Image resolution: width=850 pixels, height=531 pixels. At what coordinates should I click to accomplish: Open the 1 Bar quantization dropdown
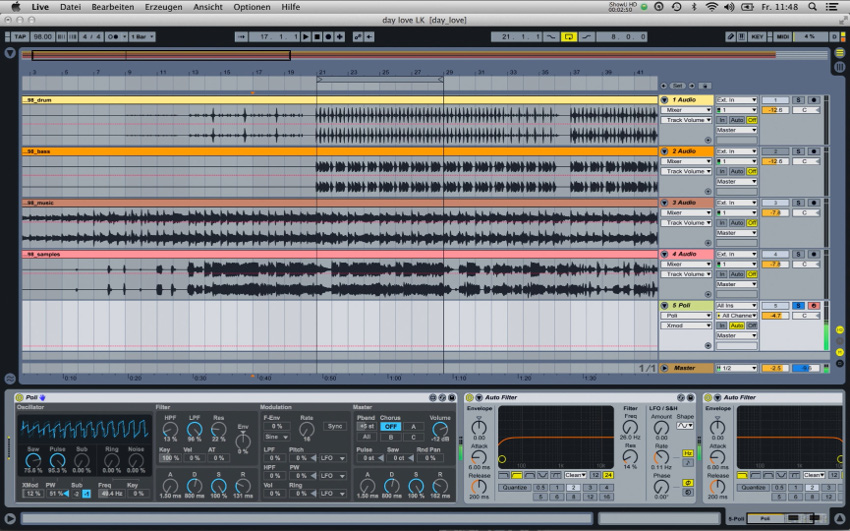pos(142,37)
